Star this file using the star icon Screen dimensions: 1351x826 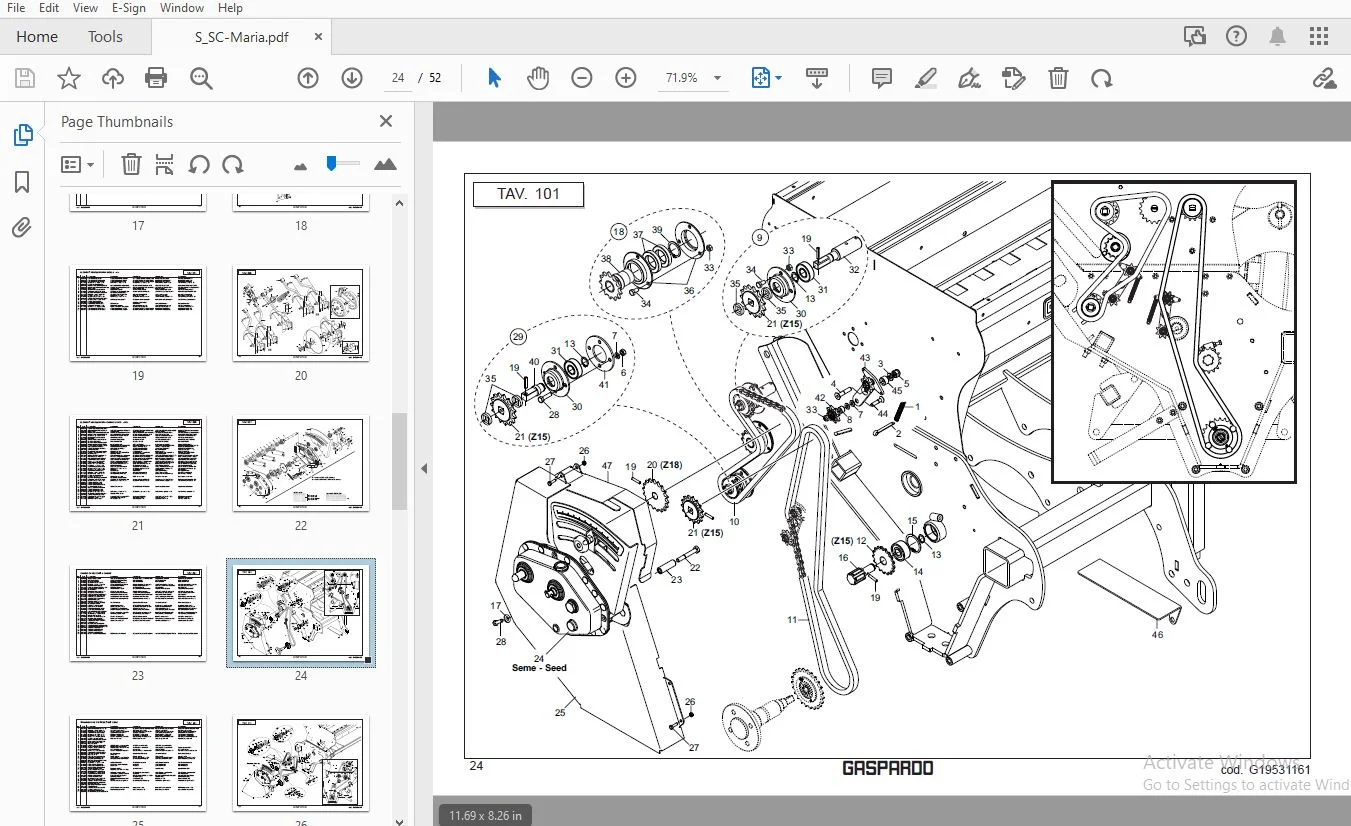tap(69, 78)
